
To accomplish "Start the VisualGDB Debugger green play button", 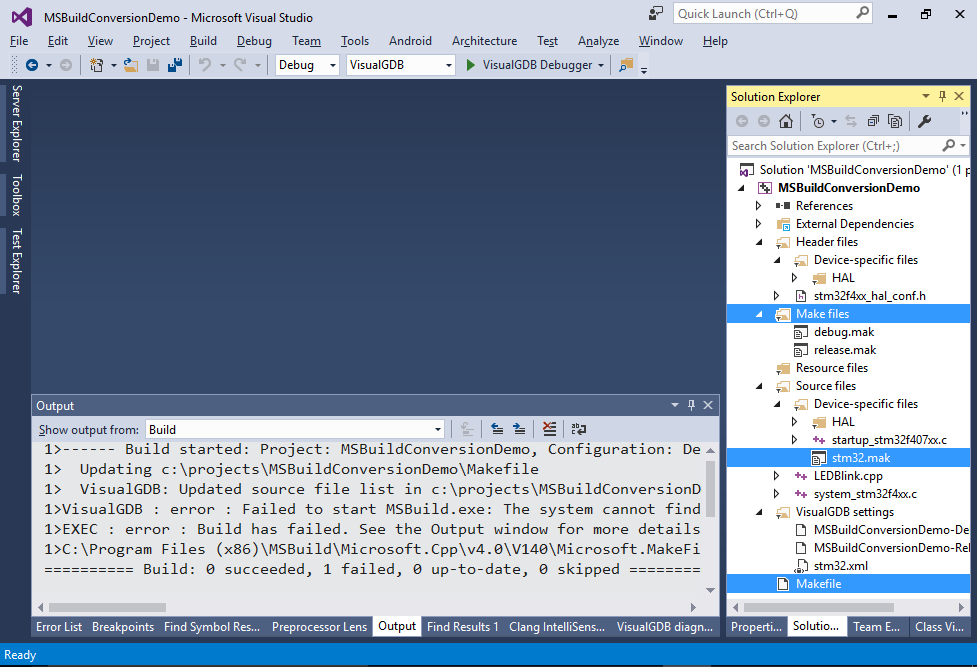I will tap(470, 65).
